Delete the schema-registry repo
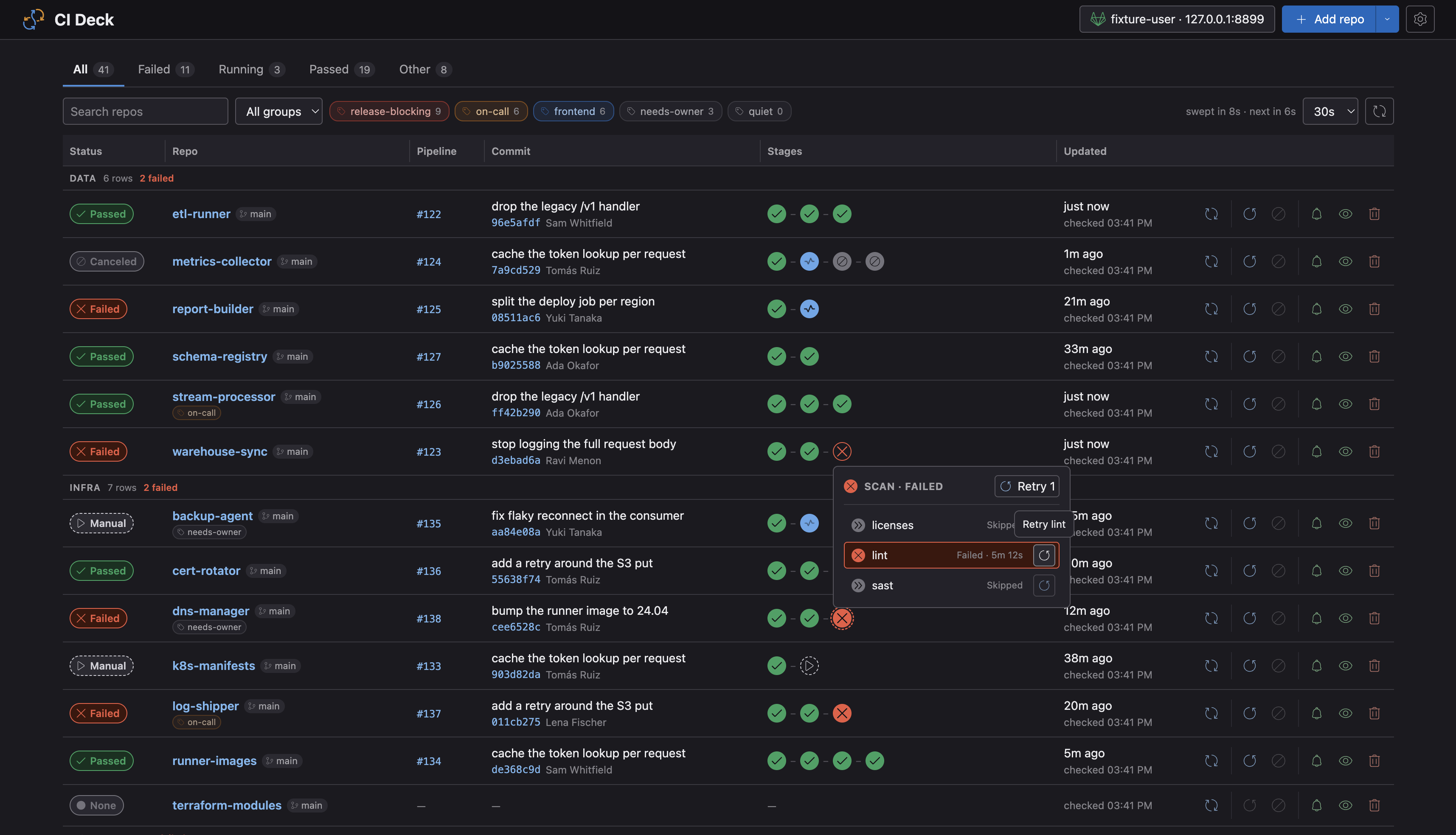 tap(1374, 357)
